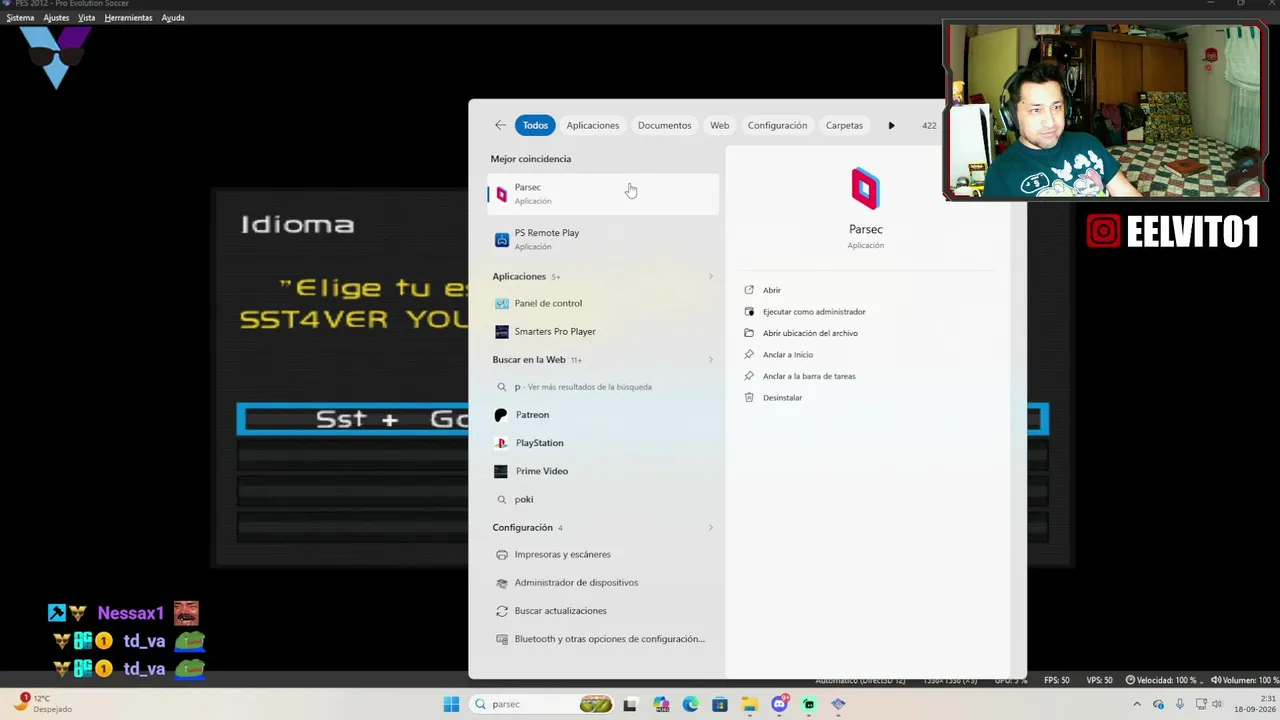Open the Vista menu
This screenshot has width=1280, height=720.
(87, 18)
